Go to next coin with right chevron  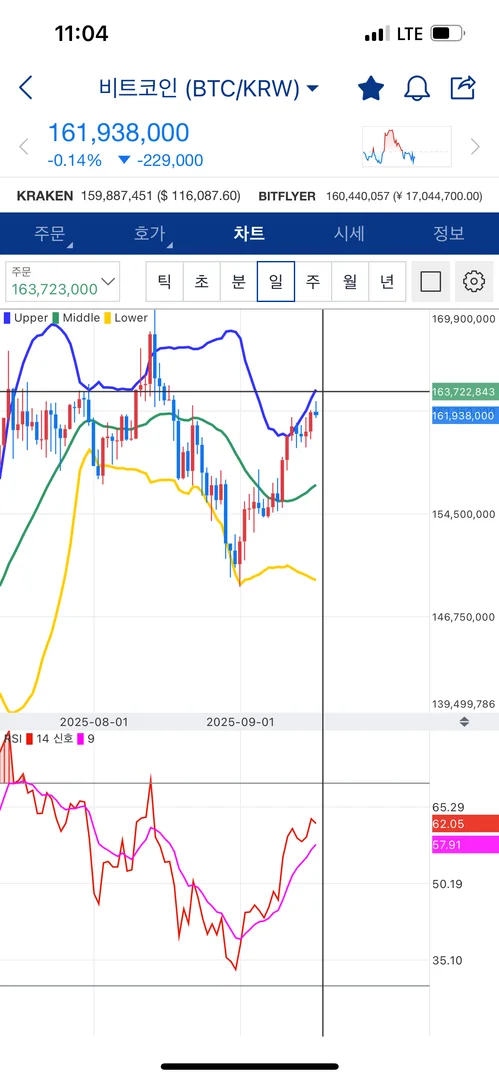point(475,146)
